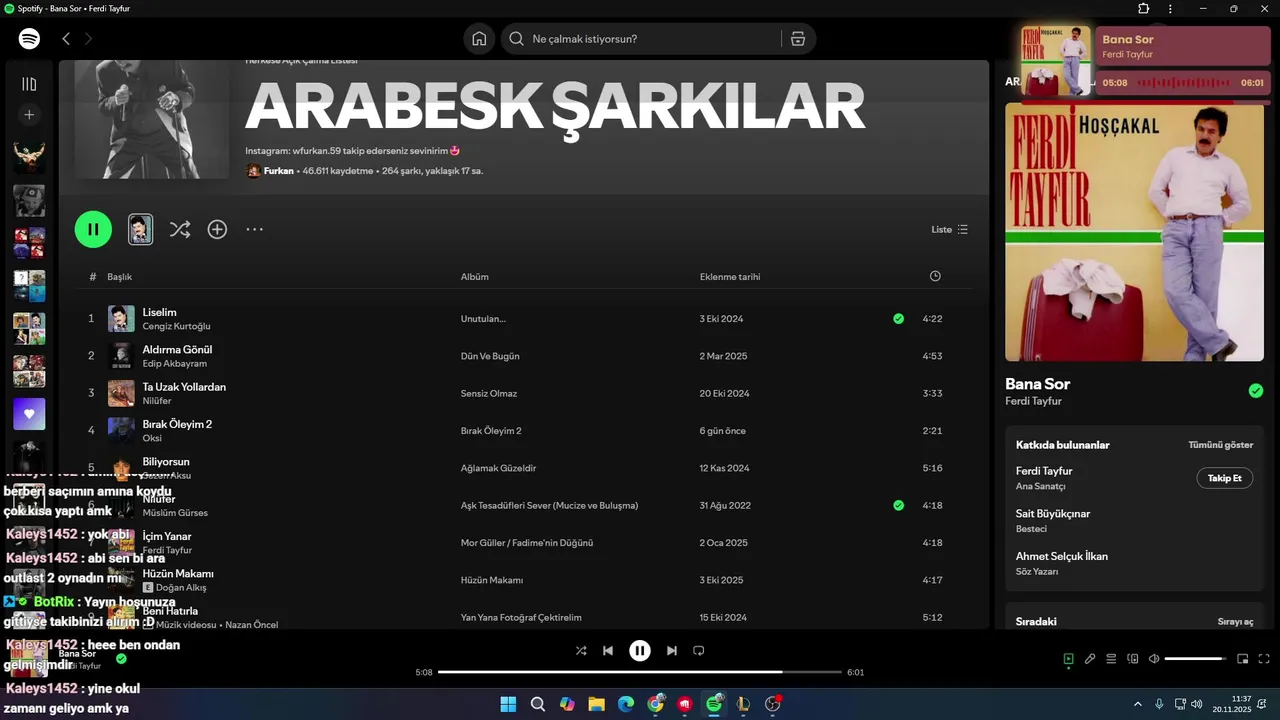Screen dimensions: 1280x720
Task: Open Ferdi Tayfur artist under Bana Sor
Action: (1033, 401)
